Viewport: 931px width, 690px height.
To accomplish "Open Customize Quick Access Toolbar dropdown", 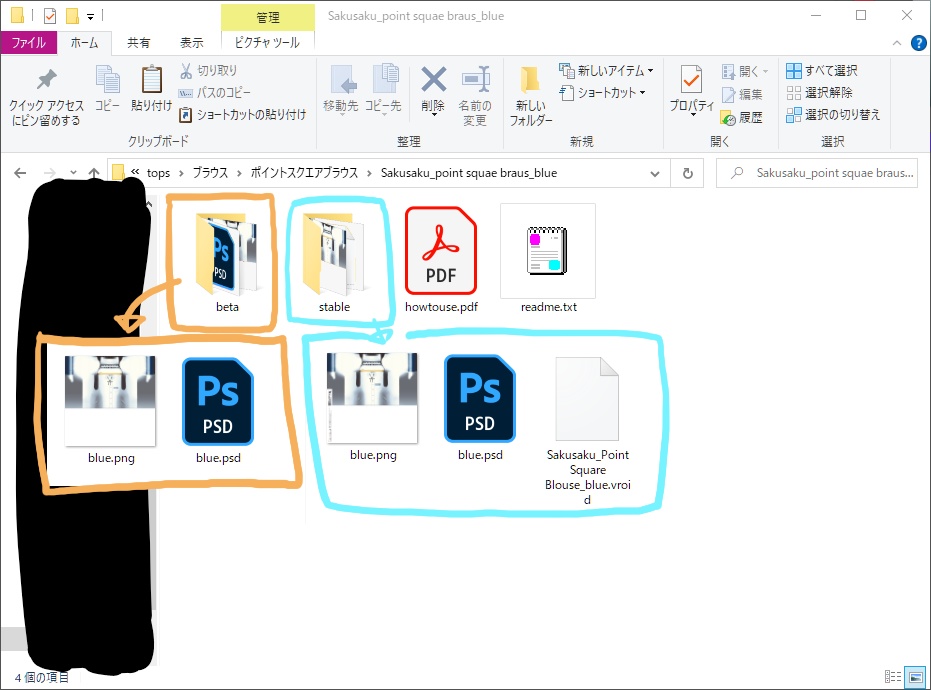I will [90, 17].
